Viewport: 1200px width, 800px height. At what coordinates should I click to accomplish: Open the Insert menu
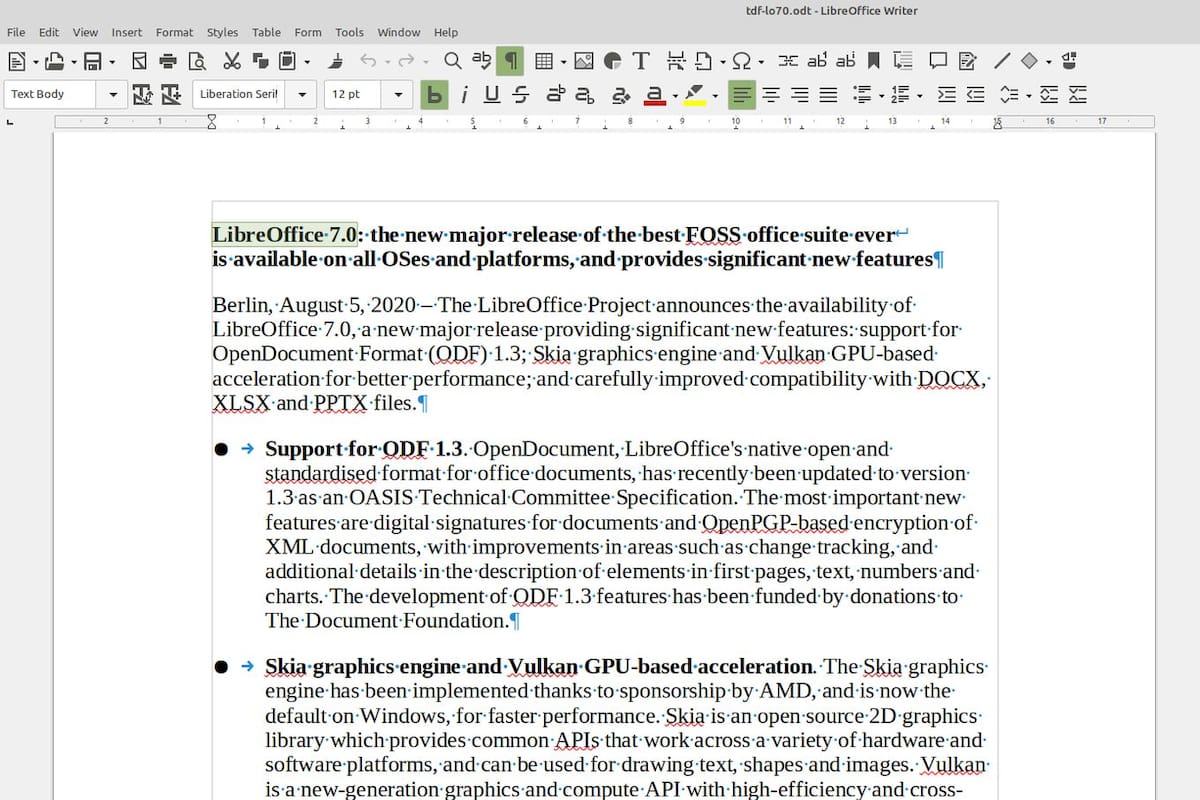coord(126,32)
